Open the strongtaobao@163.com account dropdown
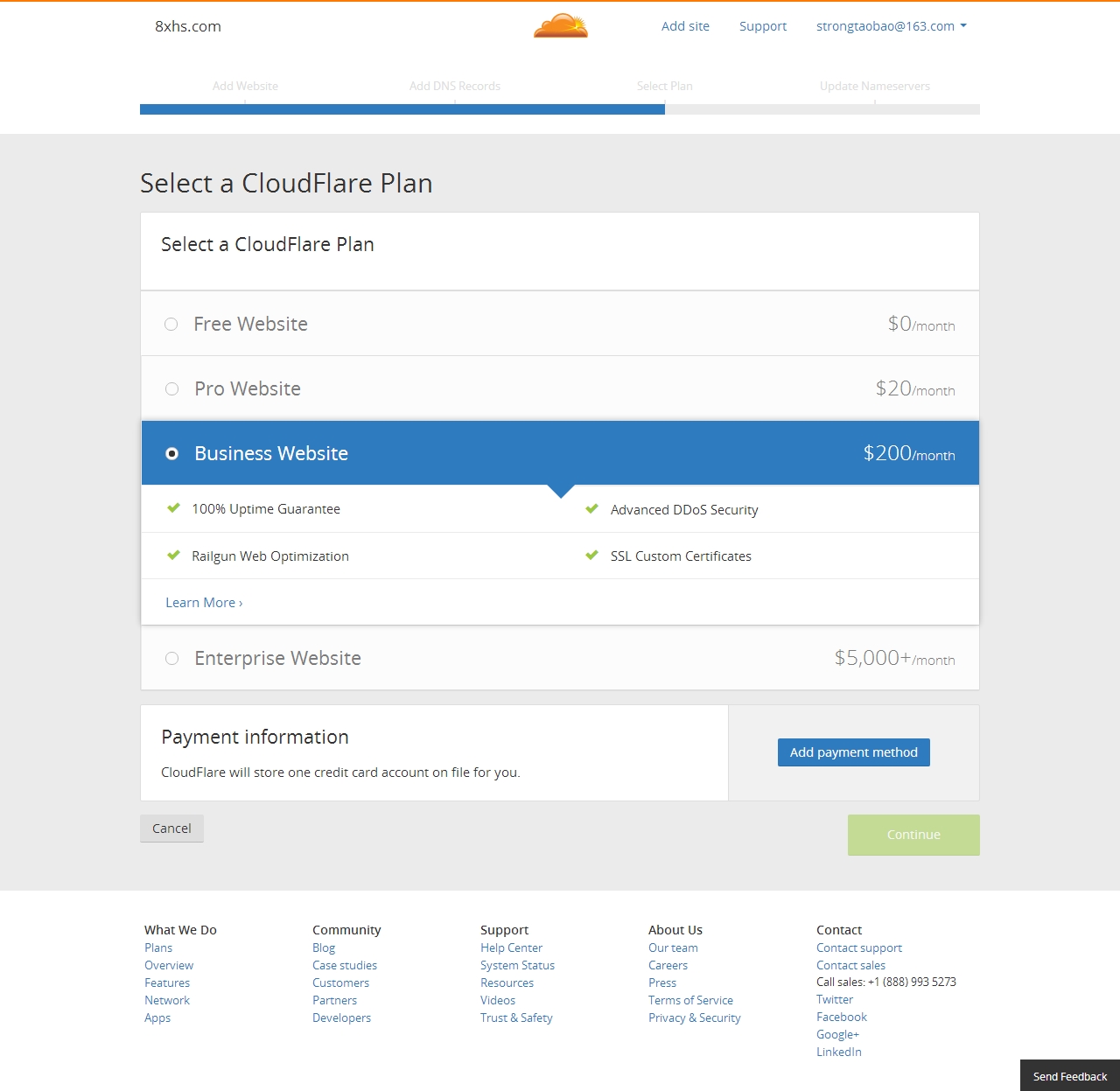This screenshot has width=1120, height=1091. [892, 26]
